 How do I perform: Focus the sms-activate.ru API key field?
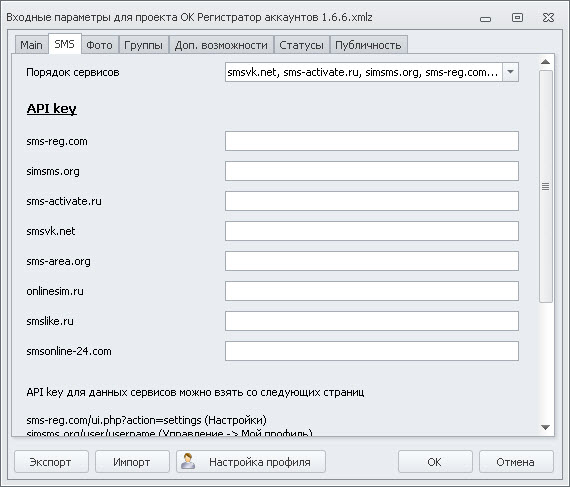coord(372,201)
